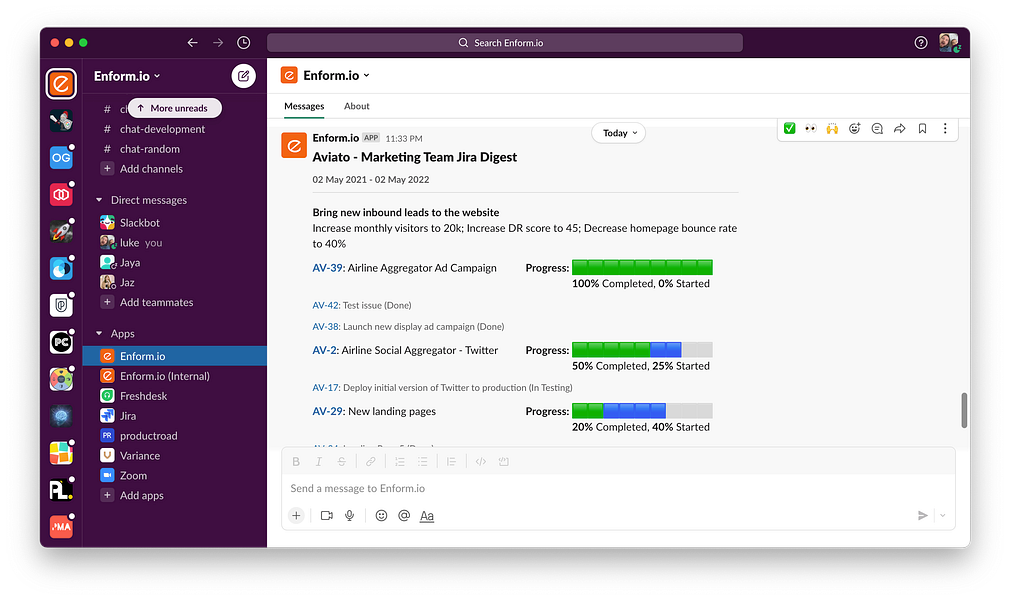Go back with the left arrow
Screen dimensions: 1010x600
[x=192, y=43]
